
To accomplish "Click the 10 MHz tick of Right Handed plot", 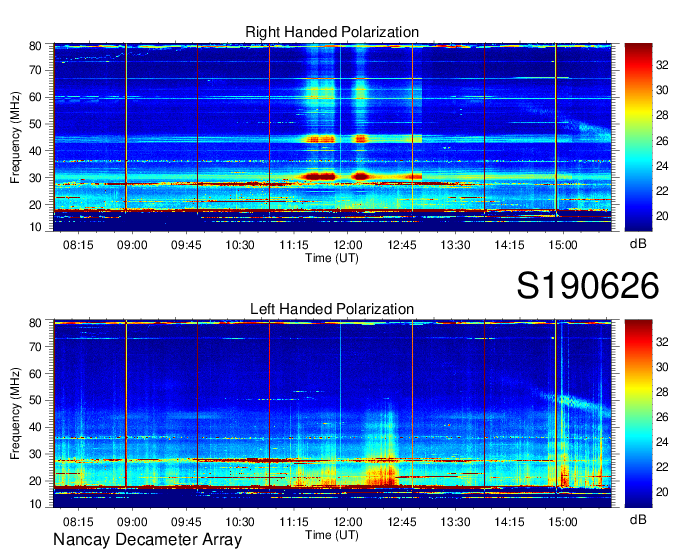I will (35, 227).
